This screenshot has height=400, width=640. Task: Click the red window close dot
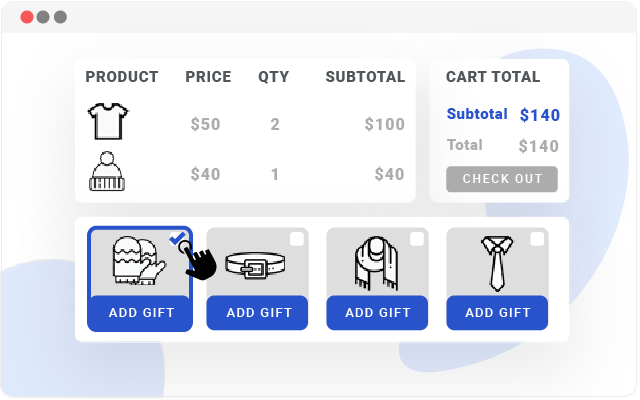point(27,17)
